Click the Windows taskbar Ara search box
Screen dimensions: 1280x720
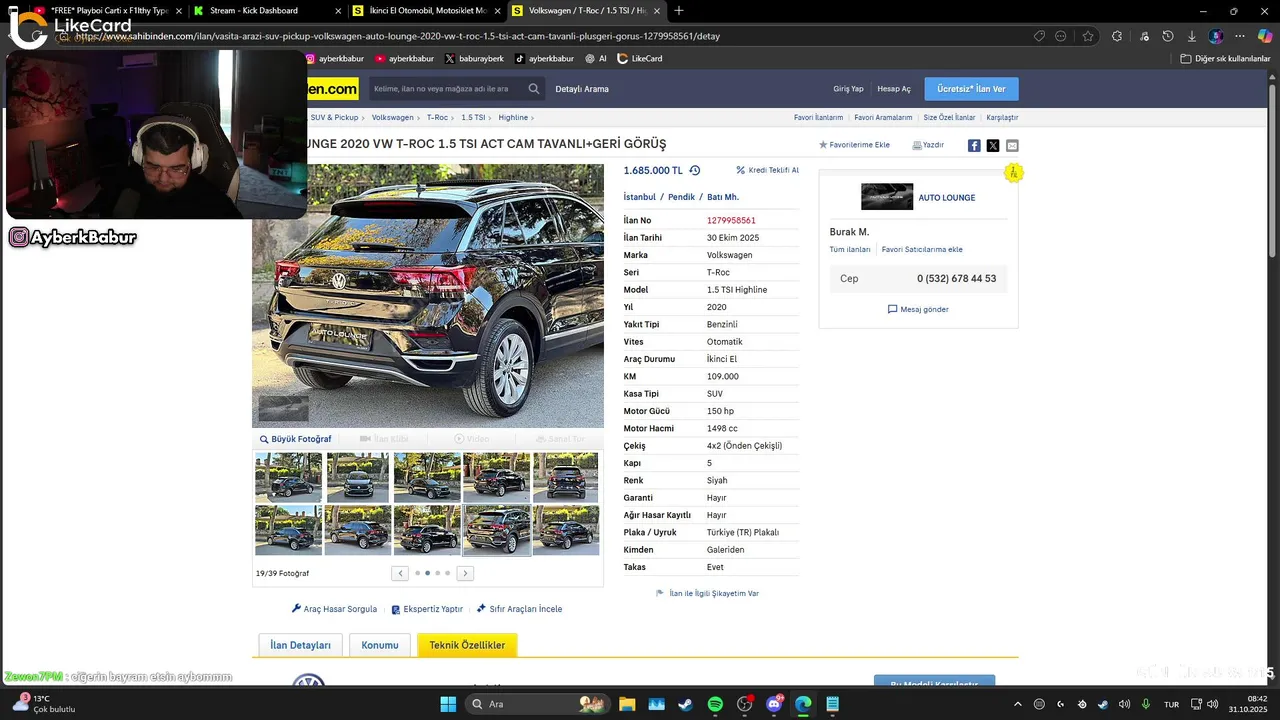[x=538, y=704]
